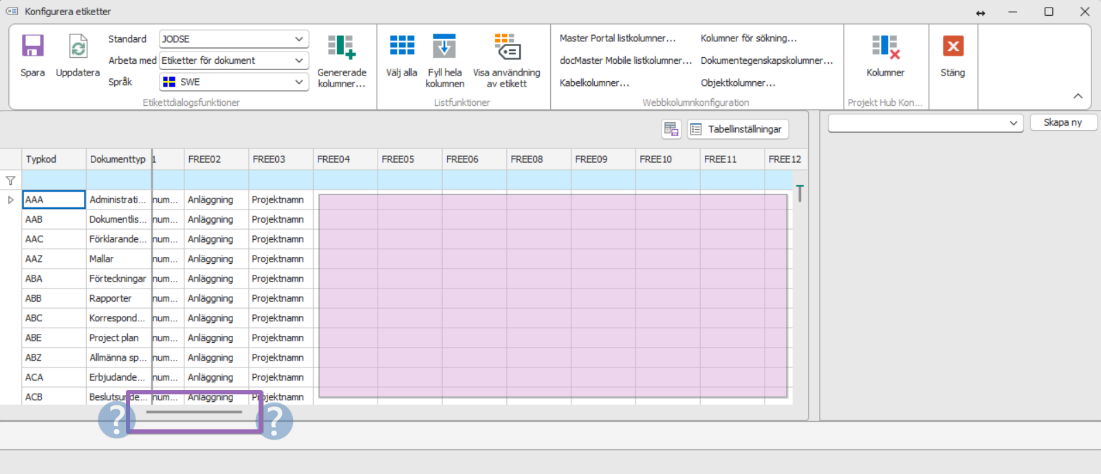Select the AAC typkod cell
This screenshot has height=474, width=1101.
coord(53,239)
